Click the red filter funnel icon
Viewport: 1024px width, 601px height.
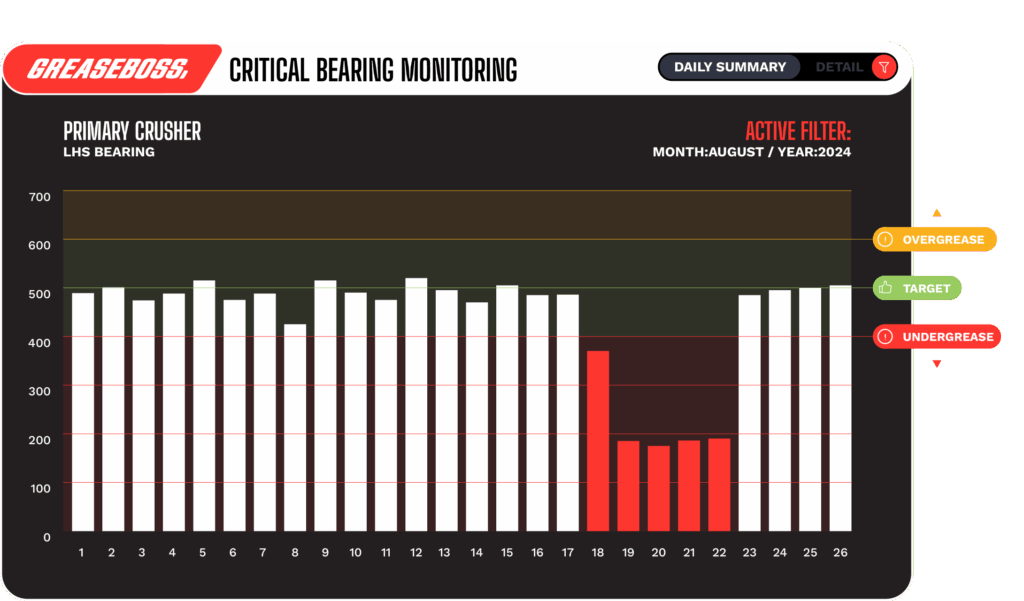point(883,67)
